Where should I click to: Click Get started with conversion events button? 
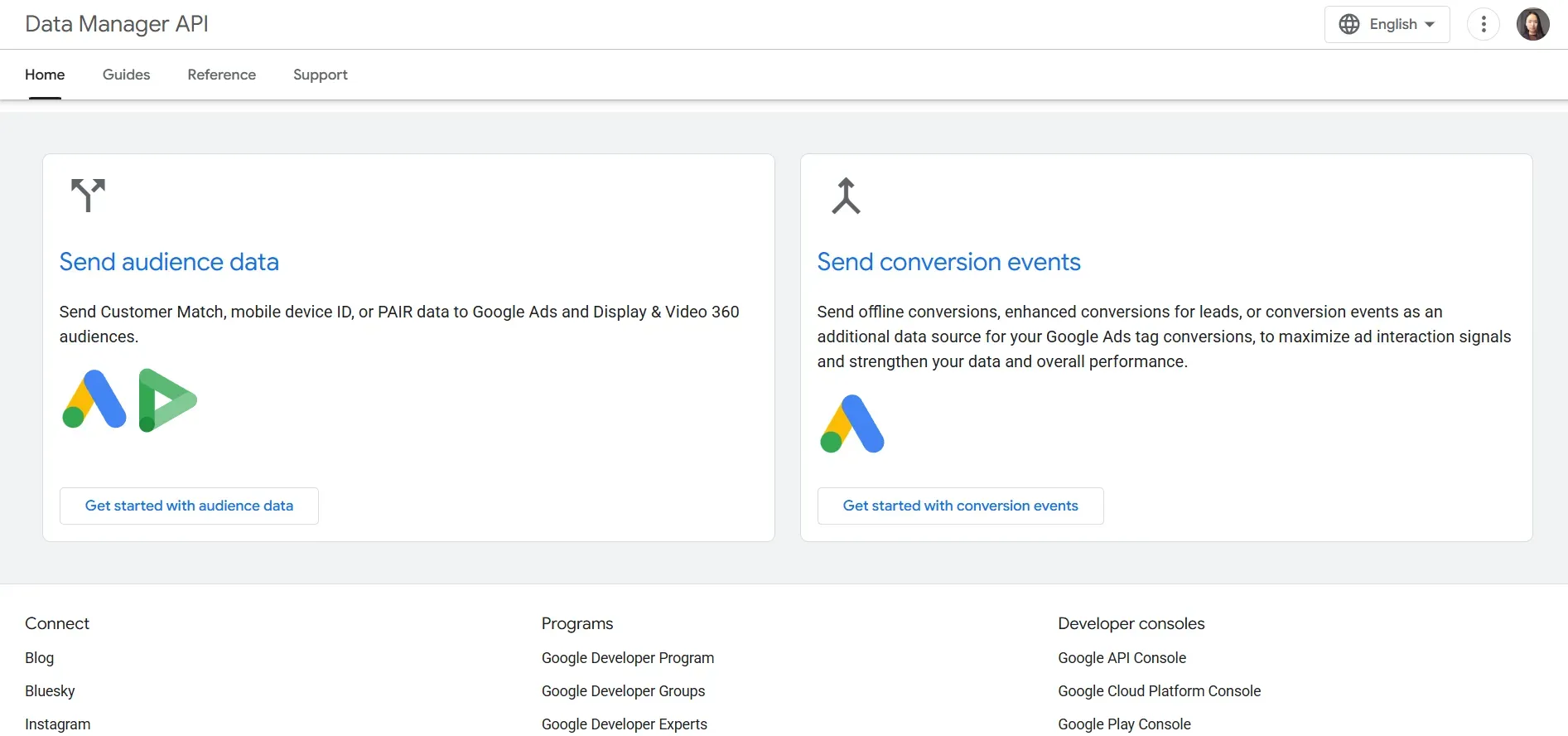(960, 506)
